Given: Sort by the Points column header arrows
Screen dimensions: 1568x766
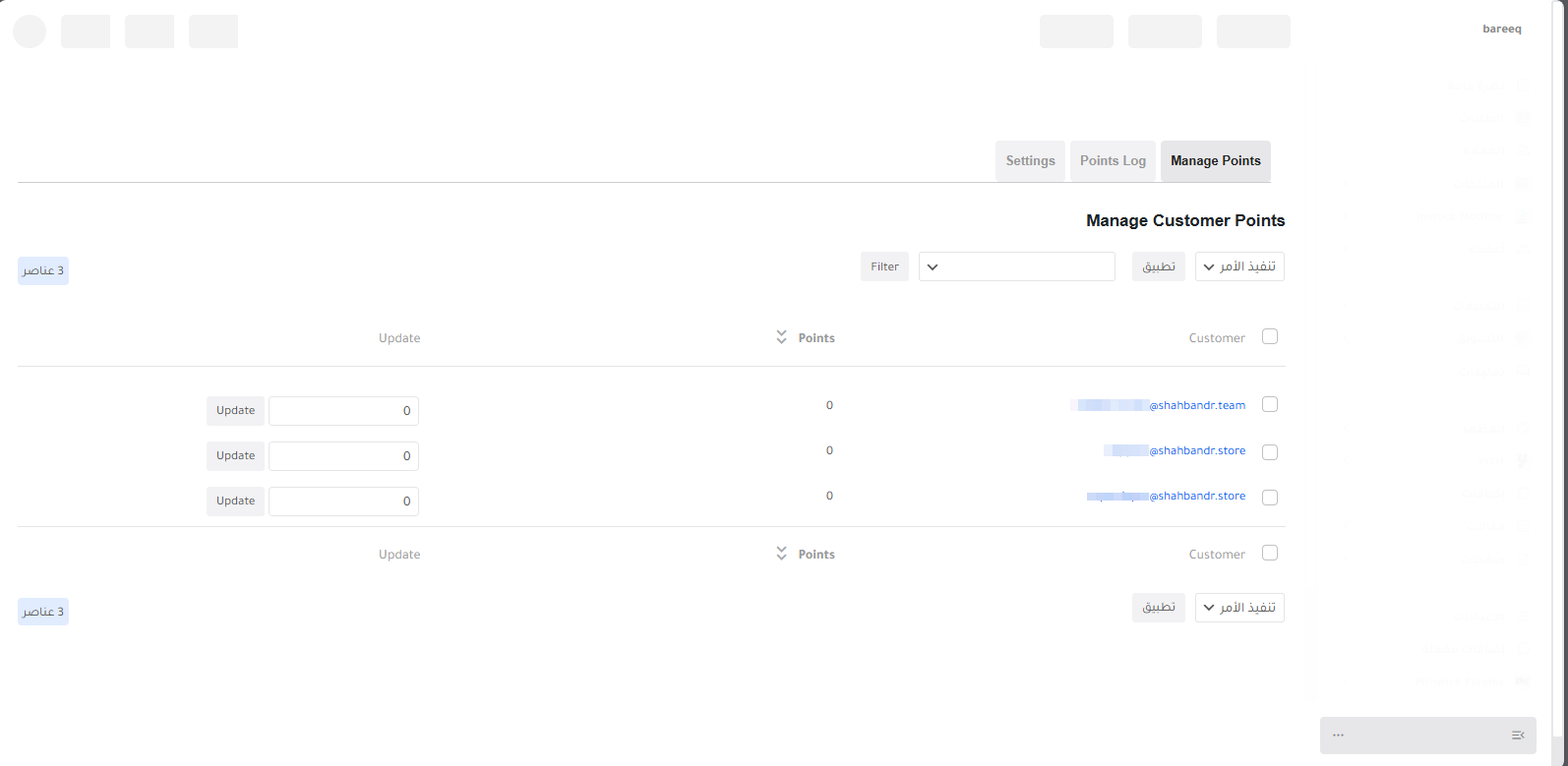Looking at the screenshot, I should [781, 337].
